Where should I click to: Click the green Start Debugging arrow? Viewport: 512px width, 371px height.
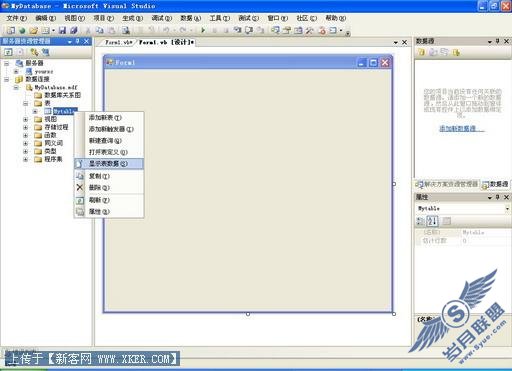pyautogui.click(x=203, y=31)
